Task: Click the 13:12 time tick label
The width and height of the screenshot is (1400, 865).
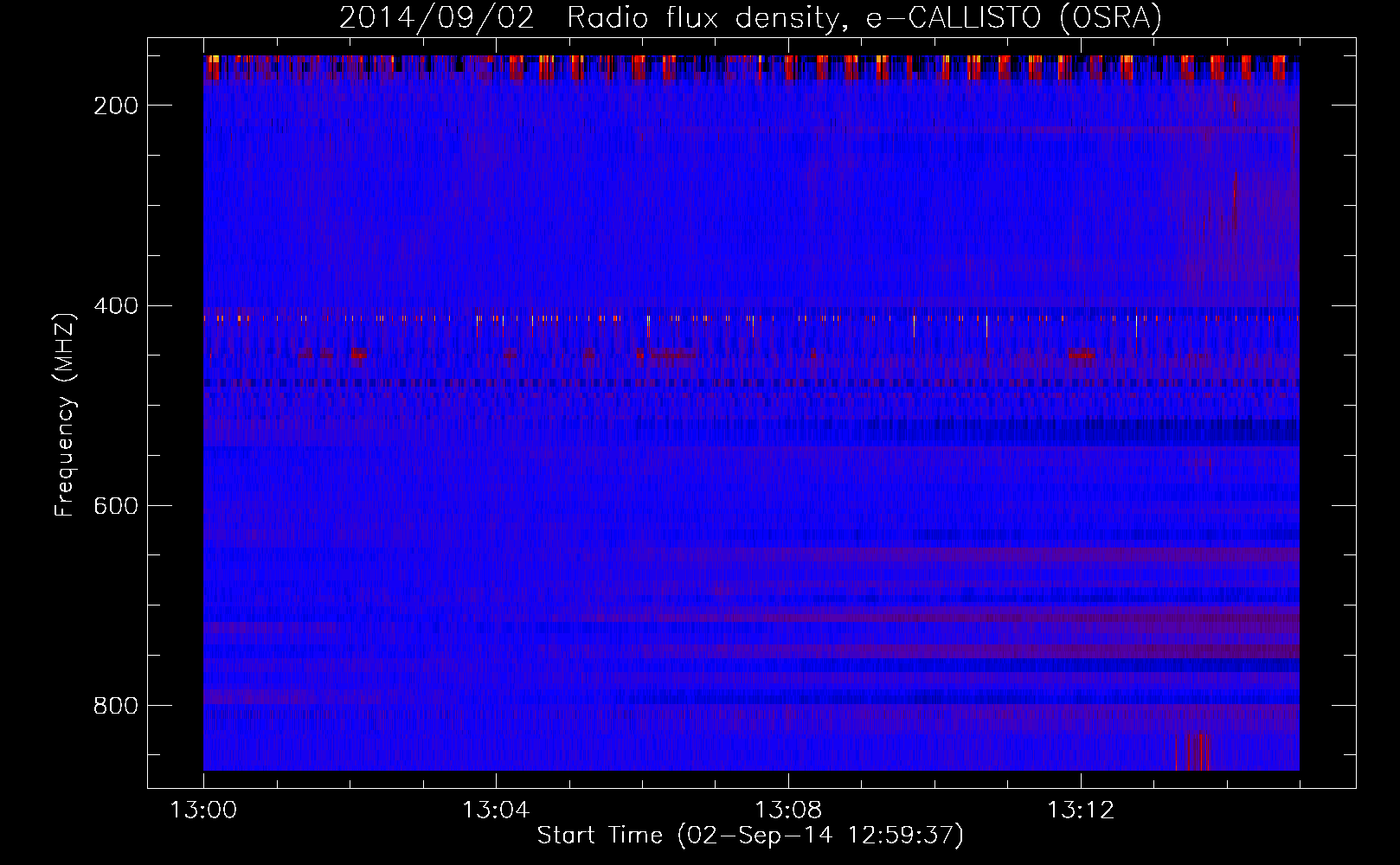Action: coord(1081,811)
